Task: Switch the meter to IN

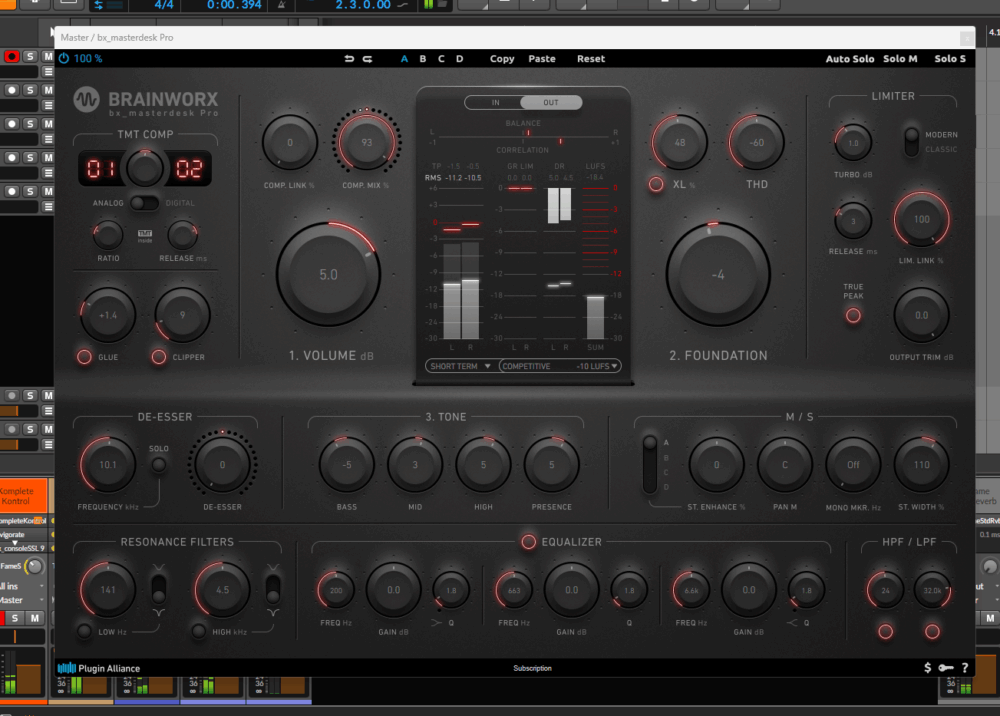Action: [495, 103]
